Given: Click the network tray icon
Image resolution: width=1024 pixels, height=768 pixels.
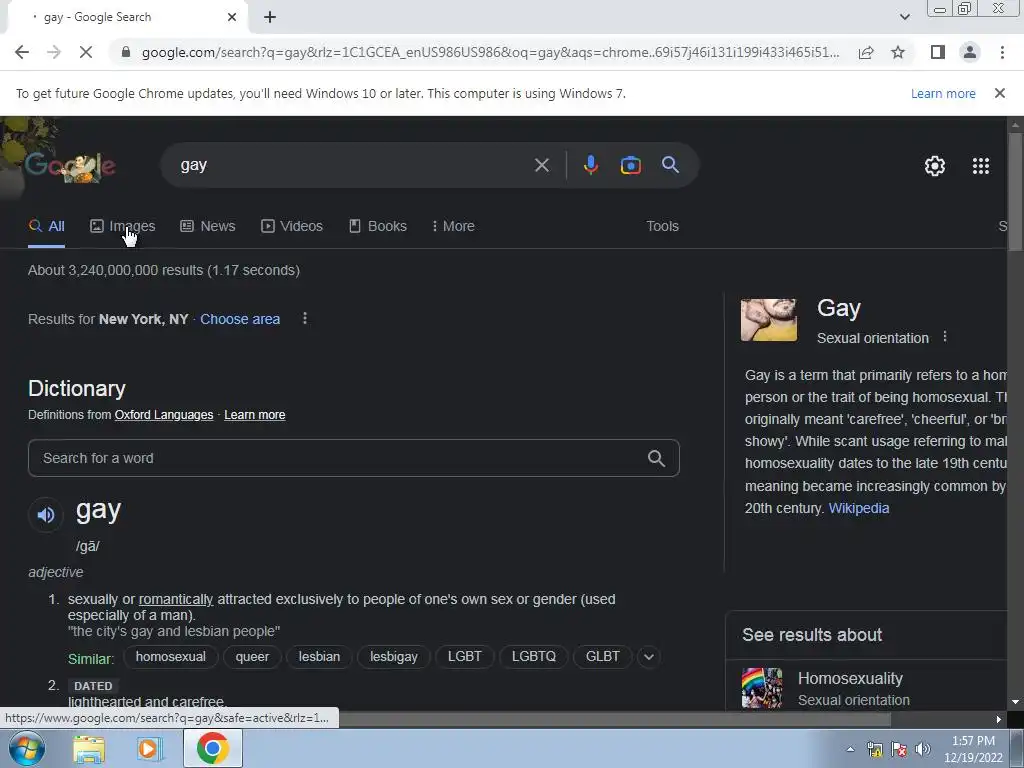Looking at the screenshot, I should [874, 749].
